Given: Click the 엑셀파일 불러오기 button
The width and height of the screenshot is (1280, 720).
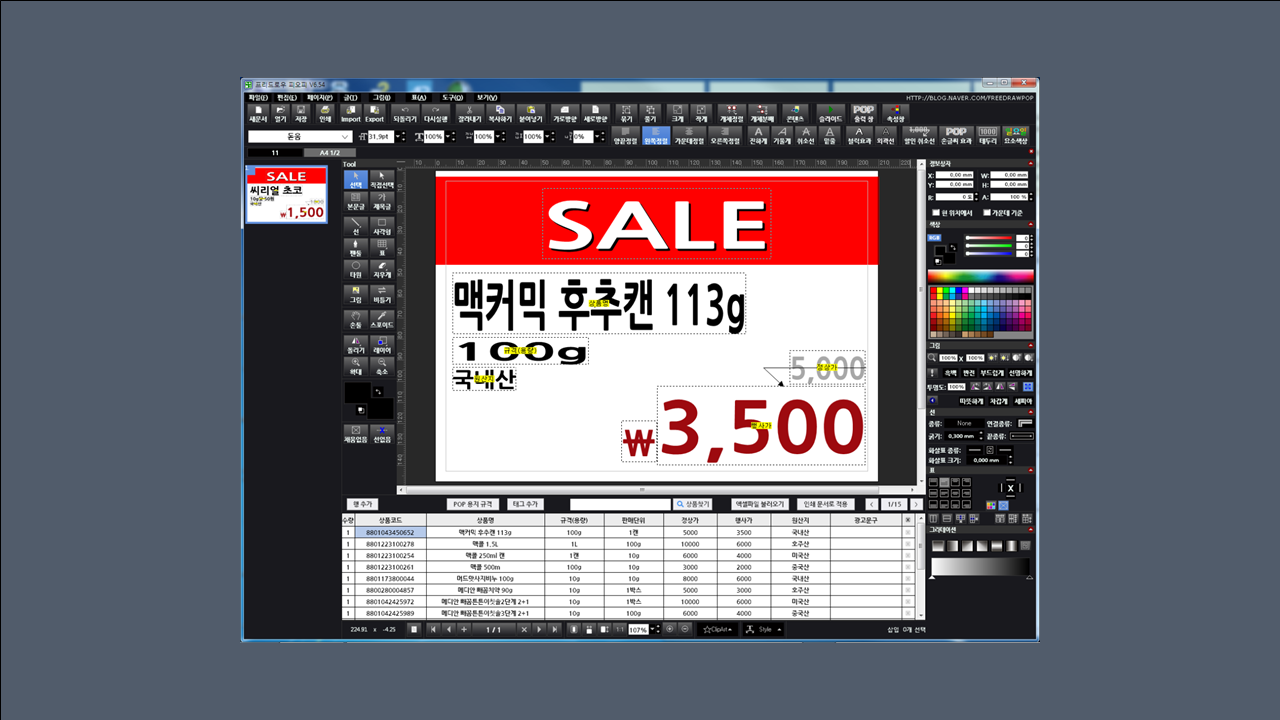Looking at the screenshot, I should point(760,504).
